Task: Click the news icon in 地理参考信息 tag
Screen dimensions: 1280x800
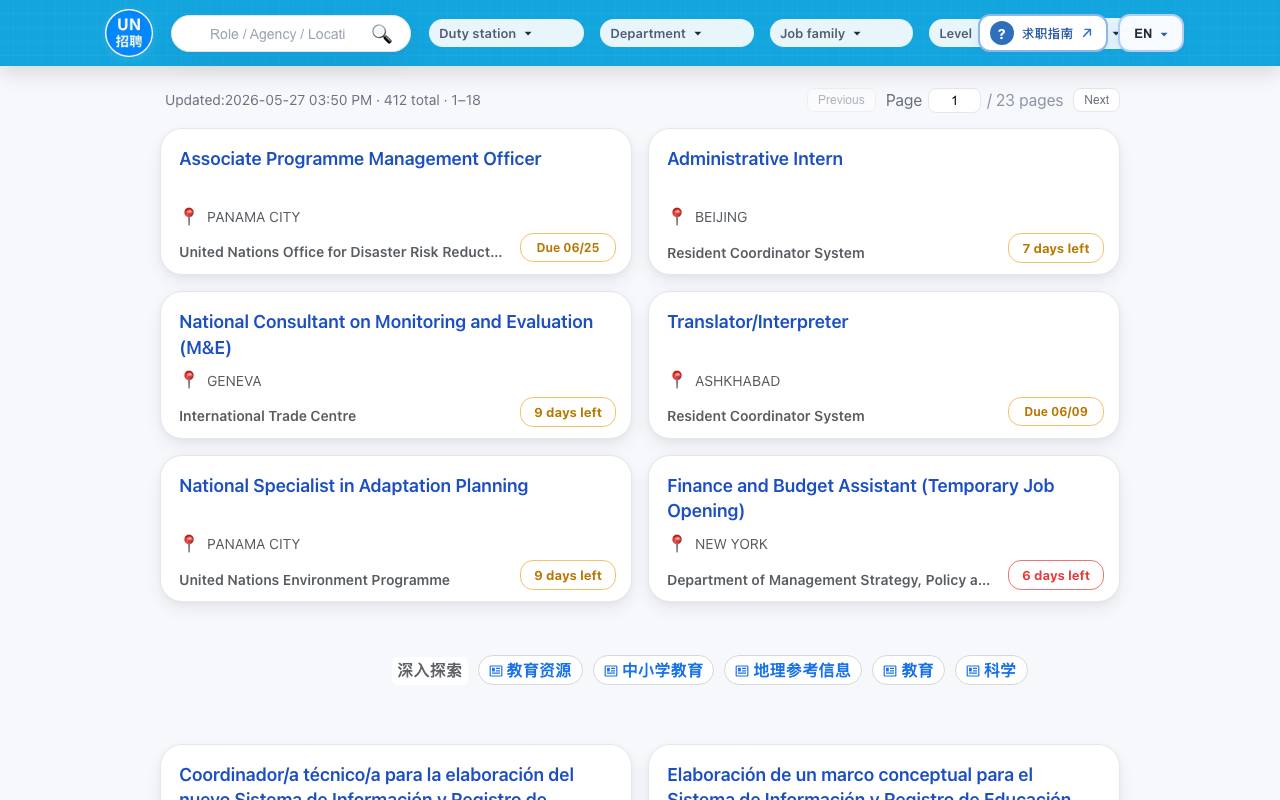Action: click(x=742, y=671)
